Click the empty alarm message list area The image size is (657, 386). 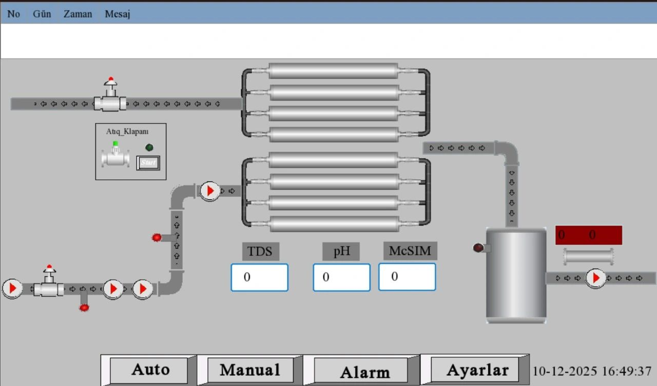[328, 41]
